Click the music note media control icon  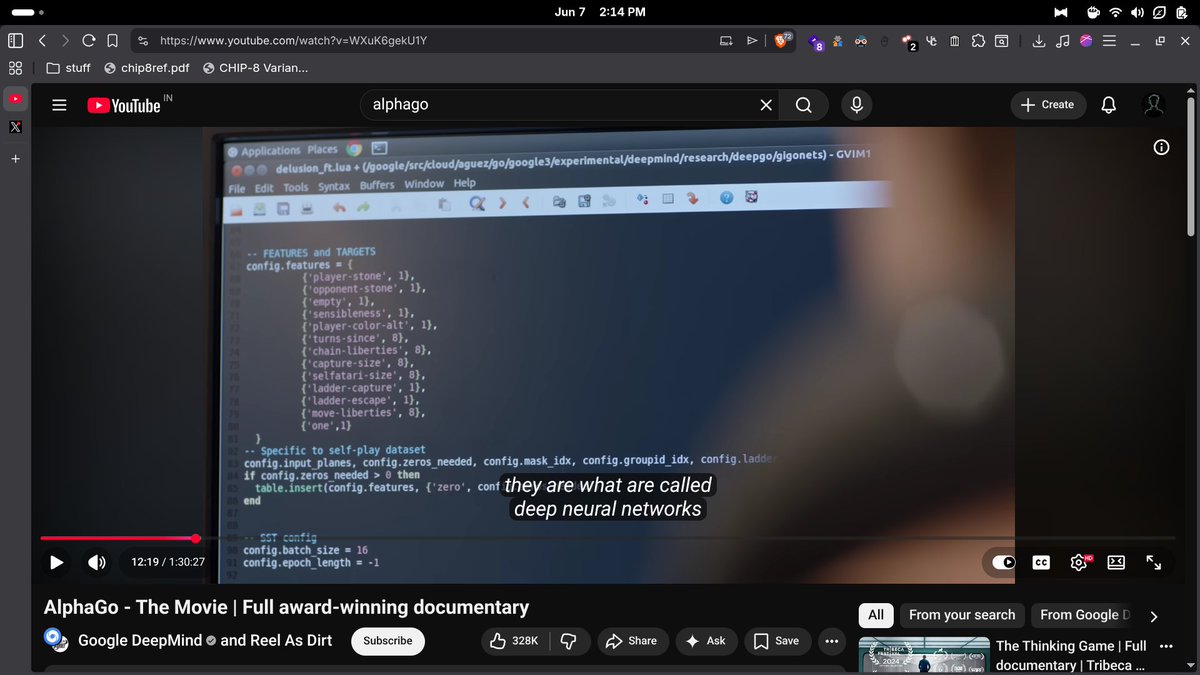tap(1062, 41)
